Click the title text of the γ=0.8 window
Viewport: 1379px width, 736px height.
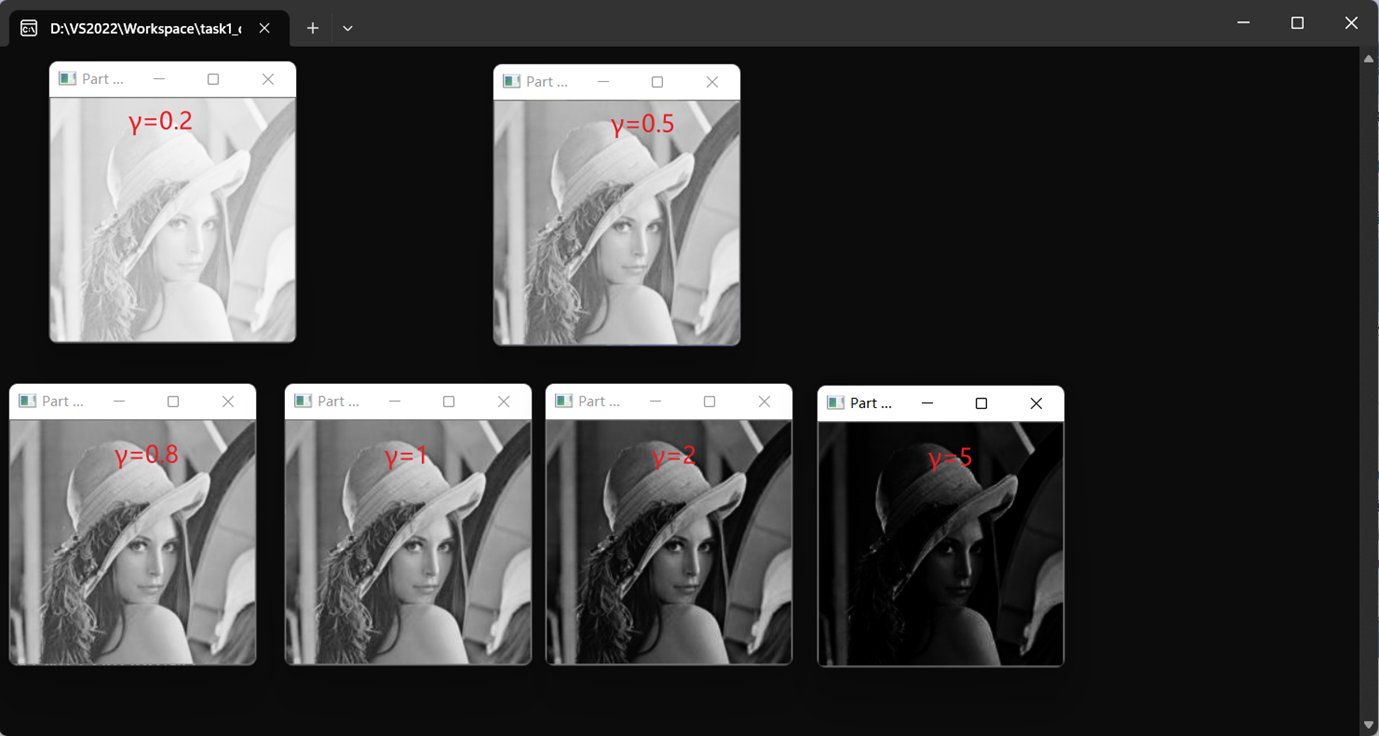pos(62,401)
